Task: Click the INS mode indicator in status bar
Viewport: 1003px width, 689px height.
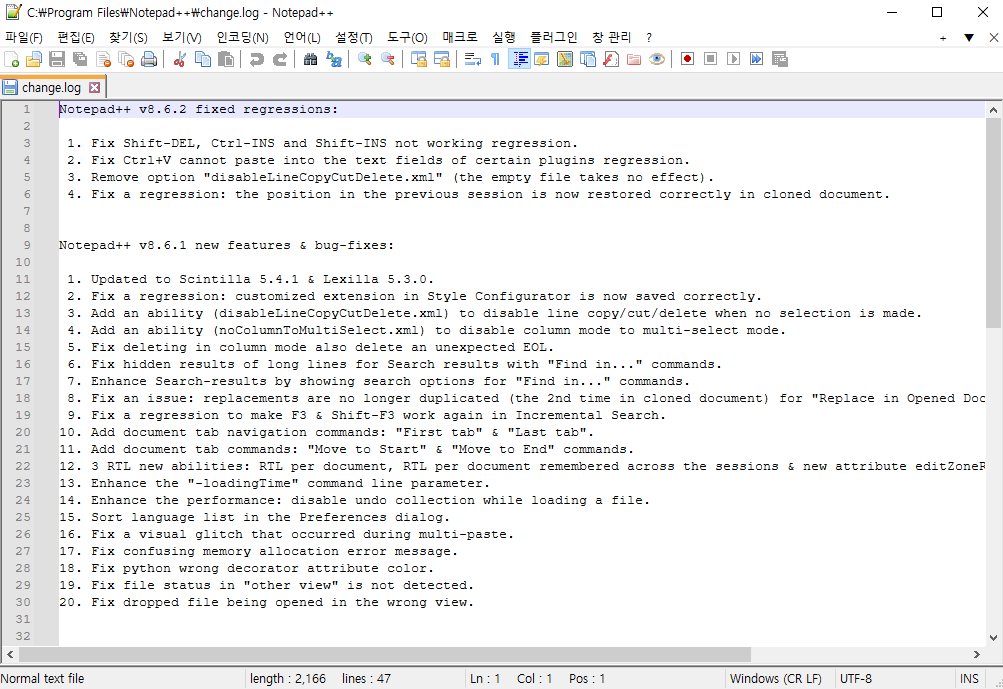Action: [x=969, y=679]
